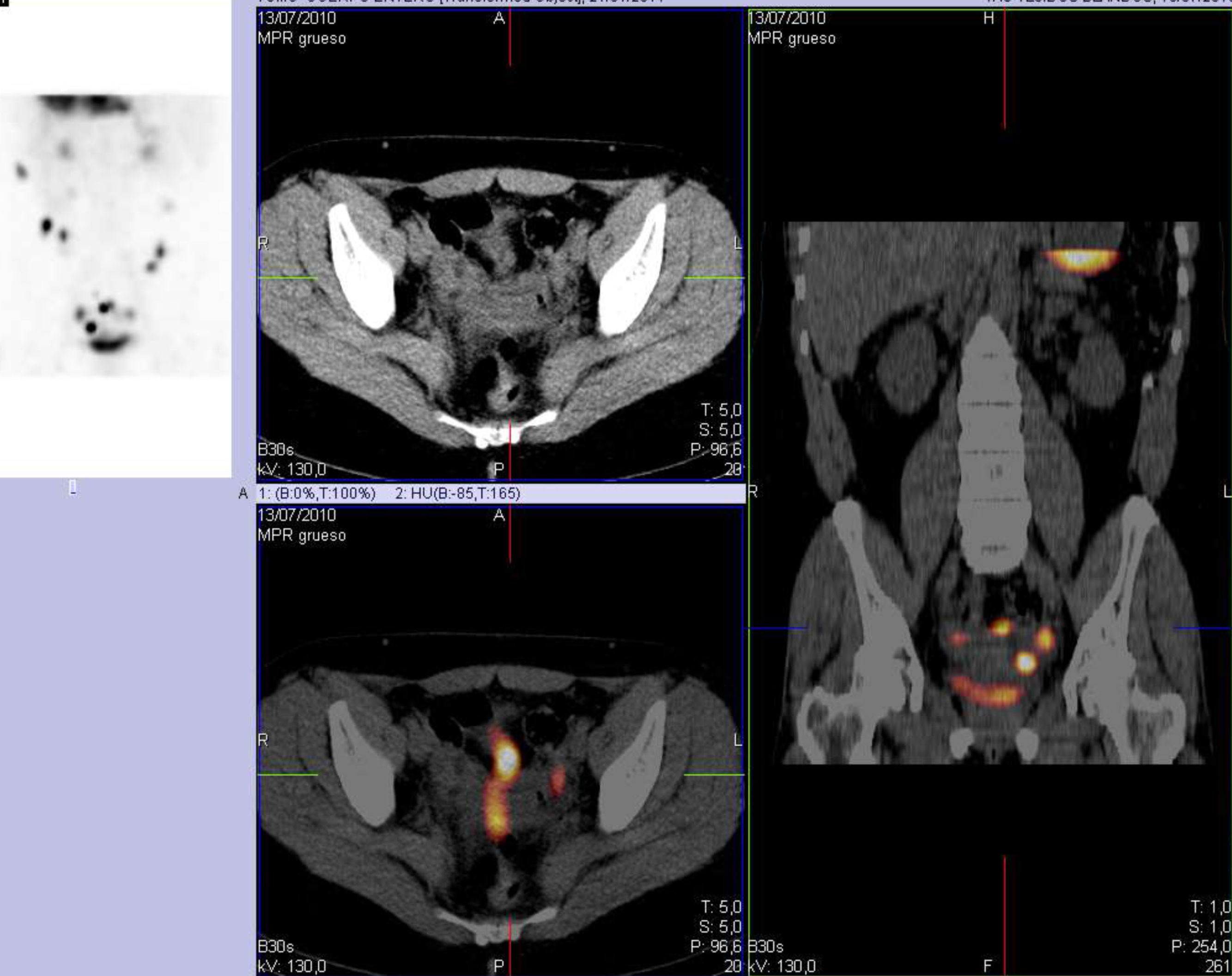1232x976 pixels.
Task: Click the PET window text 1: (B:0%,T:100%)
Action: pos(317,494)
